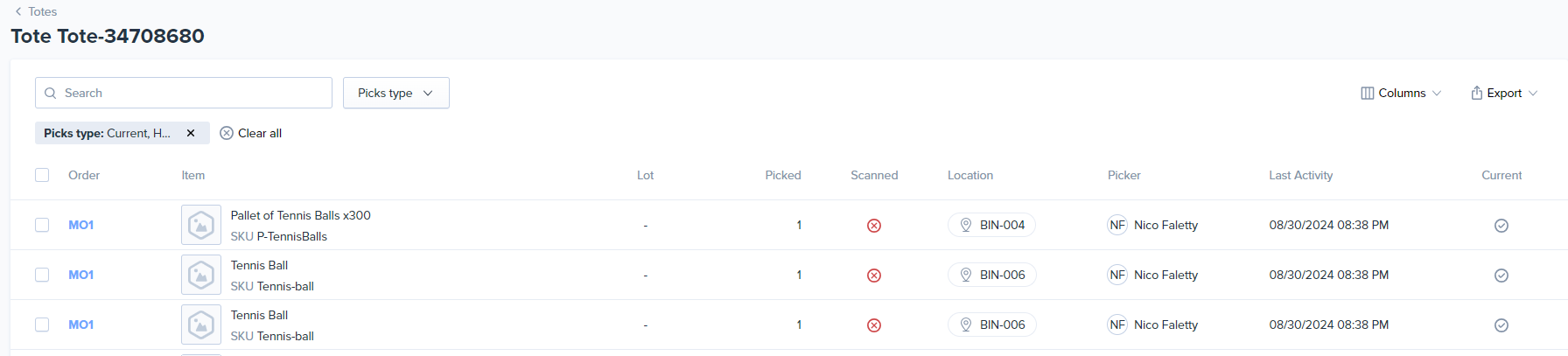Click the NF avatar in the first row
1568x356 pixels.
click(x=1116, y=225)
